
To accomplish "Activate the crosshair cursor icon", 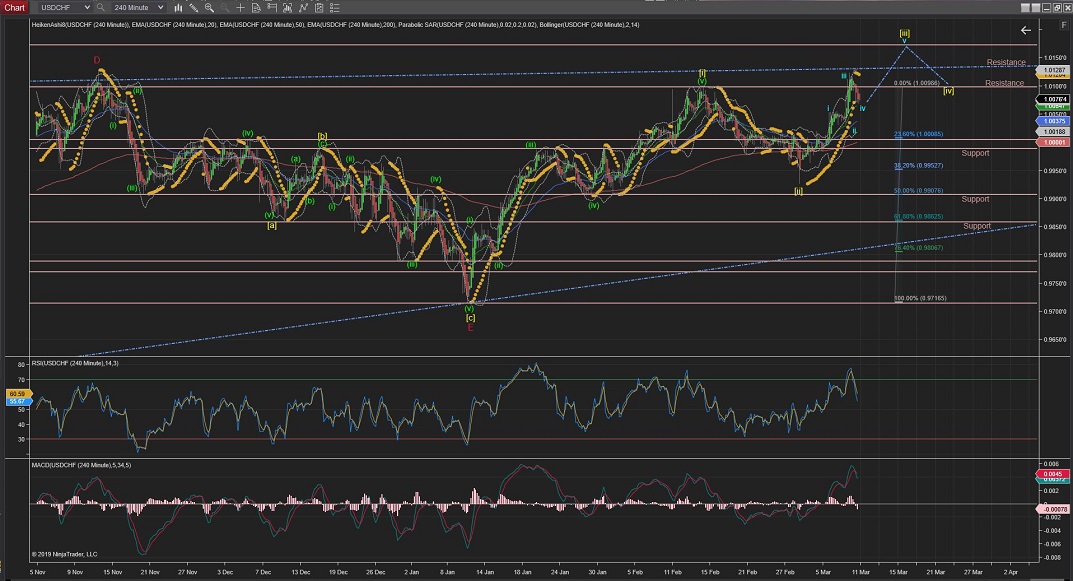I will pos(240,8).
